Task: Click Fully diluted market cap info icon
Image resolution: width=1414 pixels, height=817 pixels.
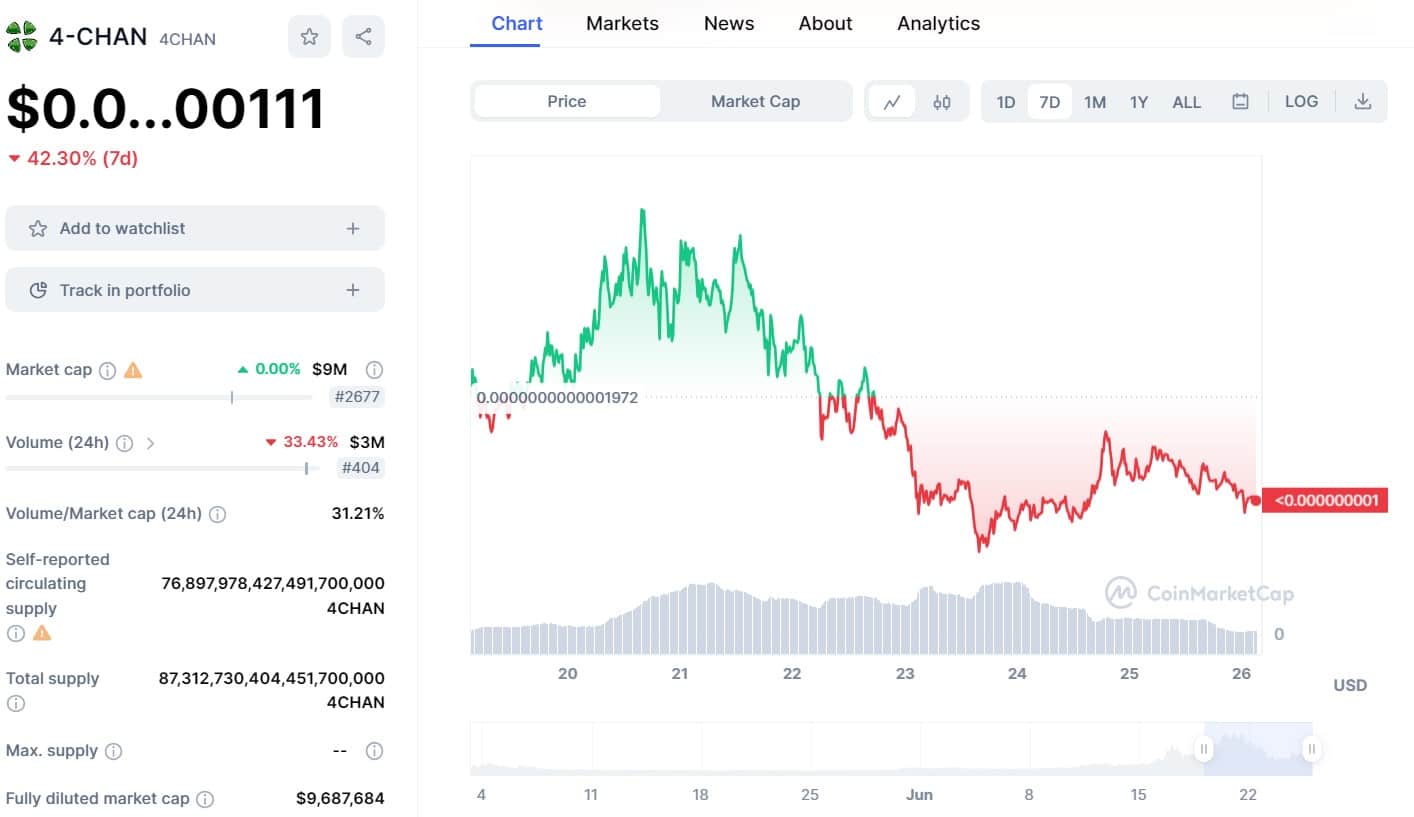Action: coord(205,799)
